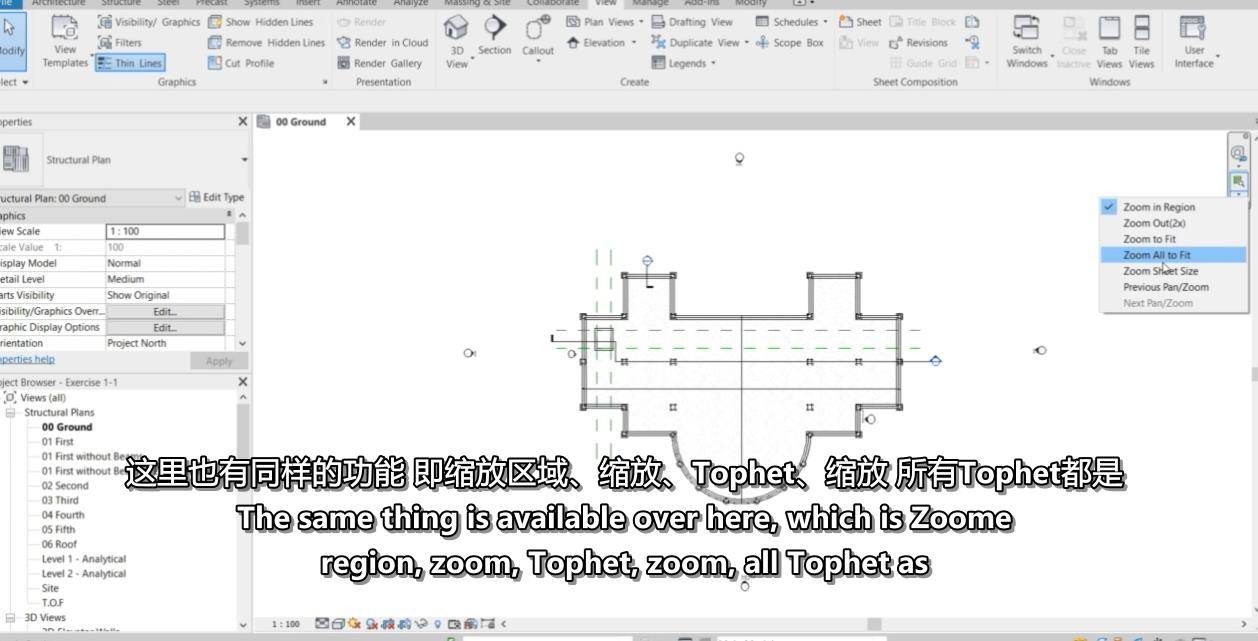Select the Display Model Normal value
Screen dimensions: 1258x641
tap(165, 263)
